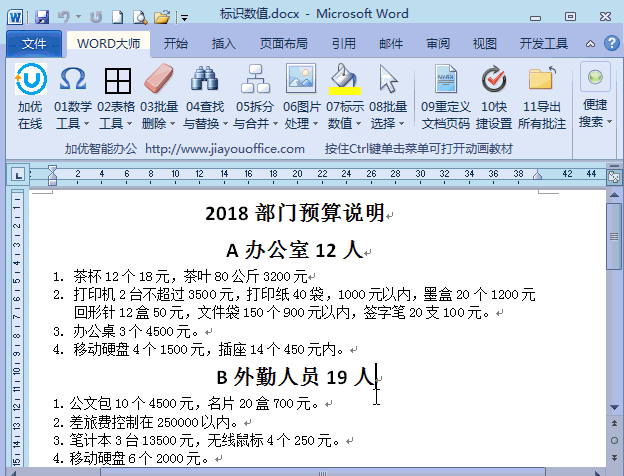Open 01数学工具 omega icon
The width and height of the screenshot is (624, 476).
[73, 79]
